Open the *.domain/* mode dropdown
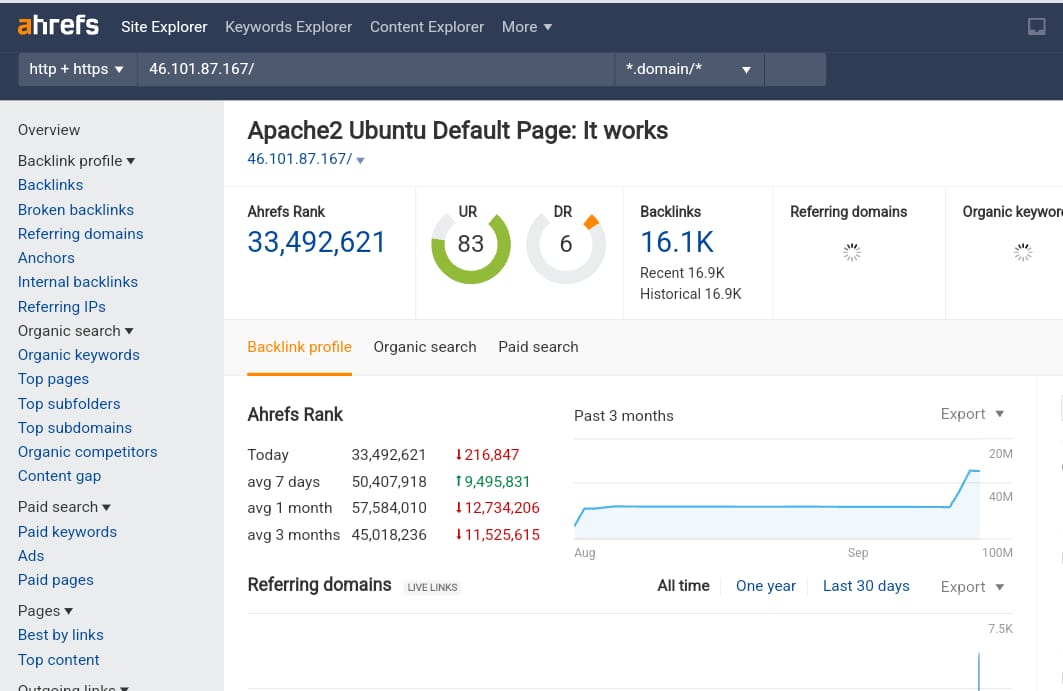This screenshot has width=1063, height=691. tap(688, 69)
